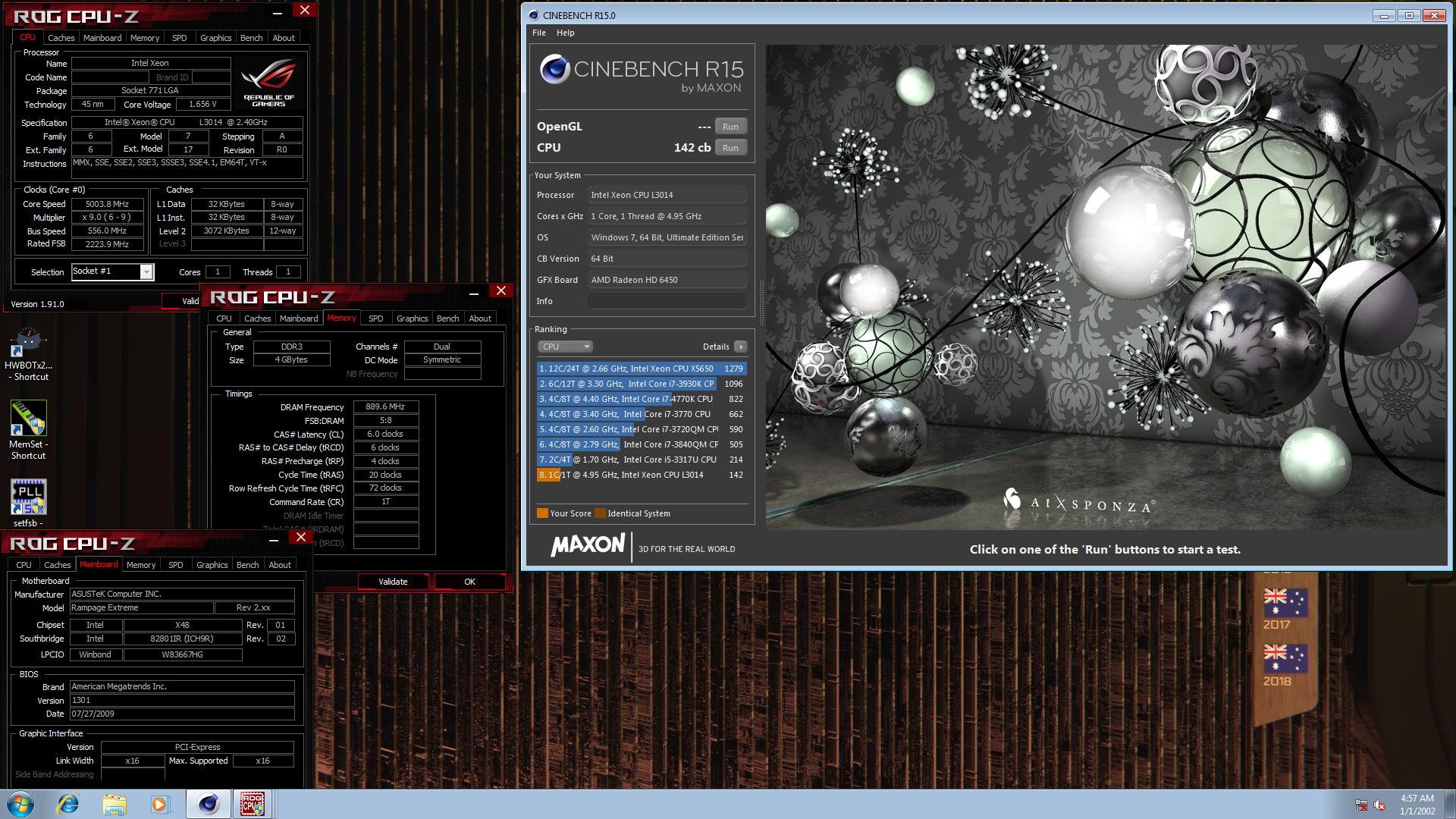
Task: Click the taskbar clock showing 4:57 AM
Action: click(x=1417, y=804)
